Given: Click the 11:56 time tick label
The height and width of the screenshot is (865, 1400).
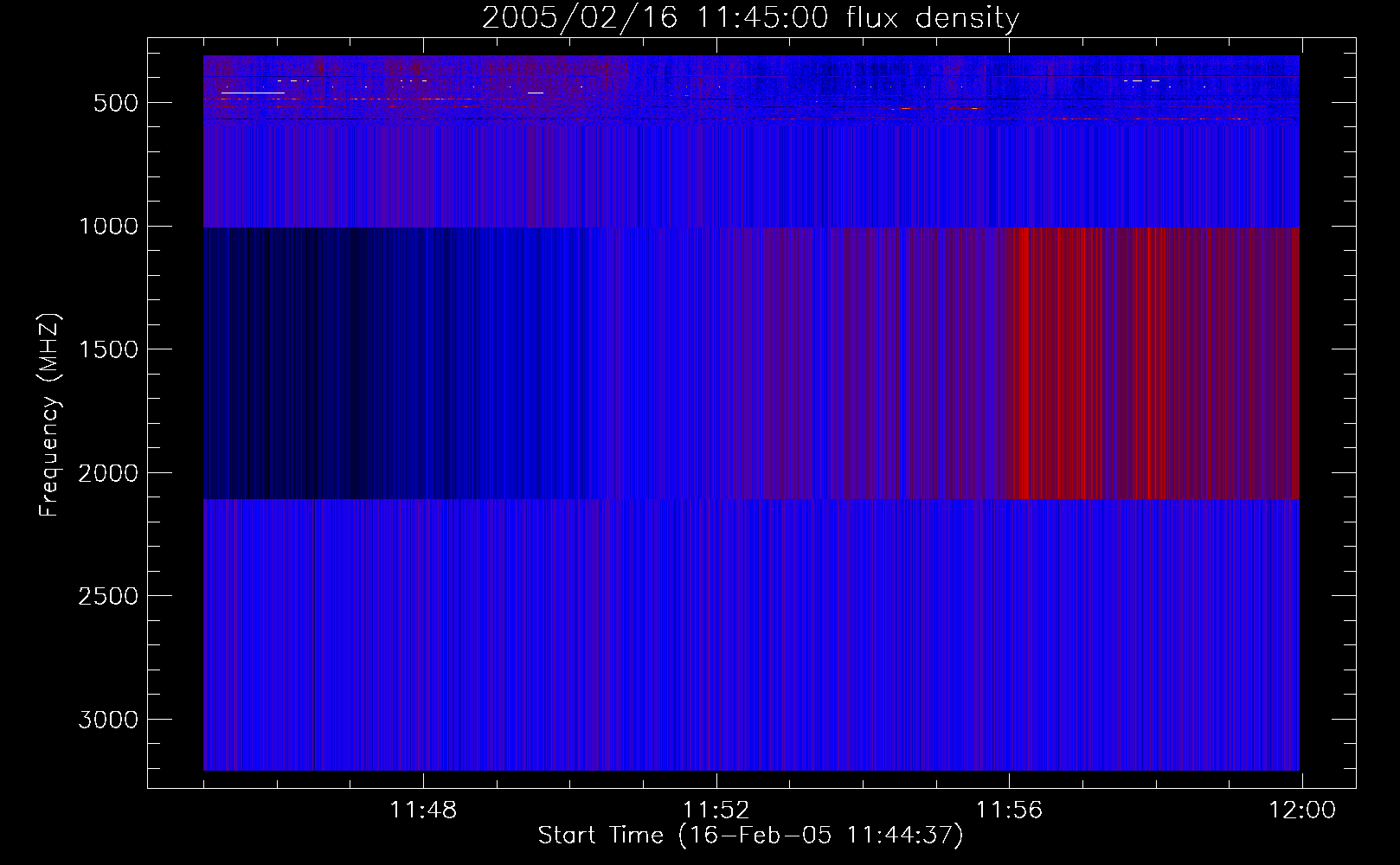Looking at the screenshot, I should [x=1009, y=811].
